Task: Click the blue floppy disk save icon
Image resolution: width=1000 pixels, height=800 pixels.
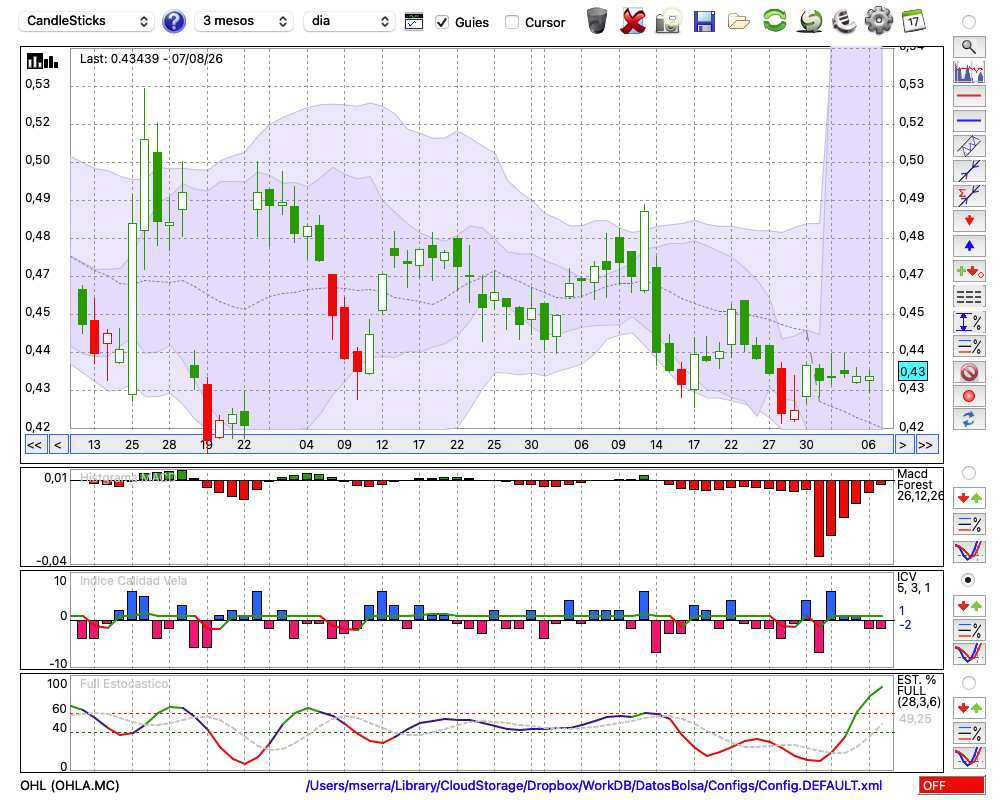Action: pos(703,22)
